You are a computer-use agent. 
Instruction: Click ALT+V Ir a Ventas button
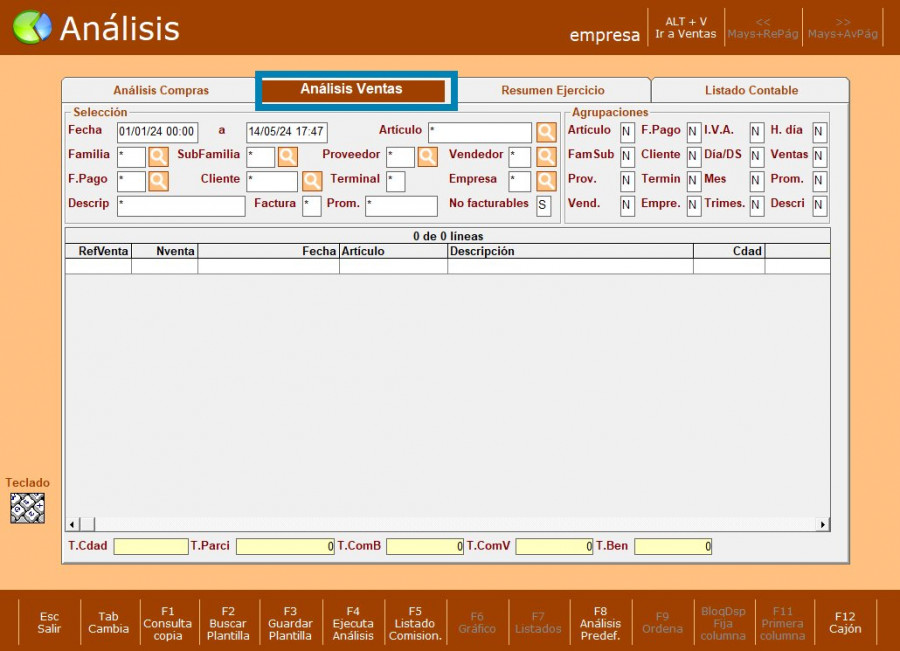tap(685, 28)
